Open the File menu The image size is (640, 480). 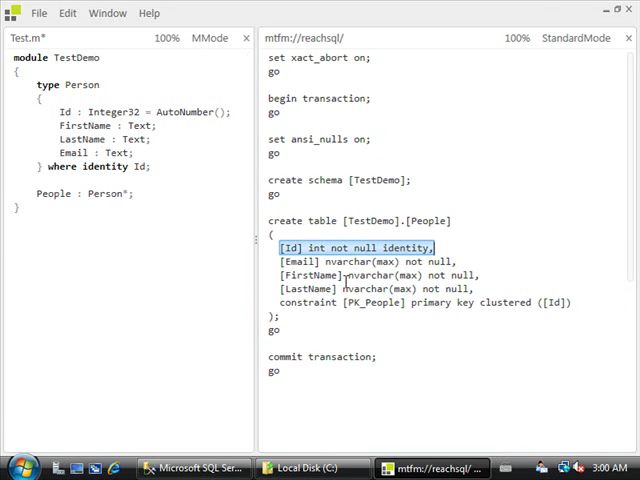tap(39, 13)
